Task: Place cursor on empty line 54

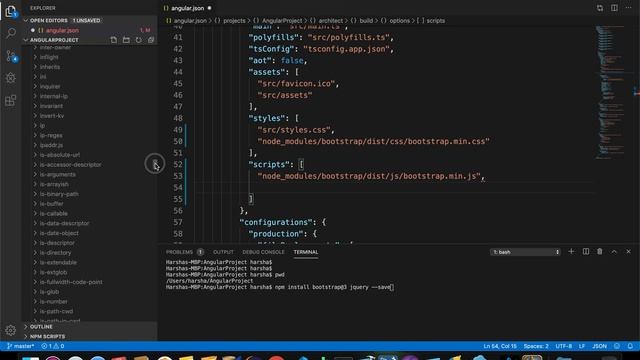Action: pyautogui.click(x=392, y=188)
